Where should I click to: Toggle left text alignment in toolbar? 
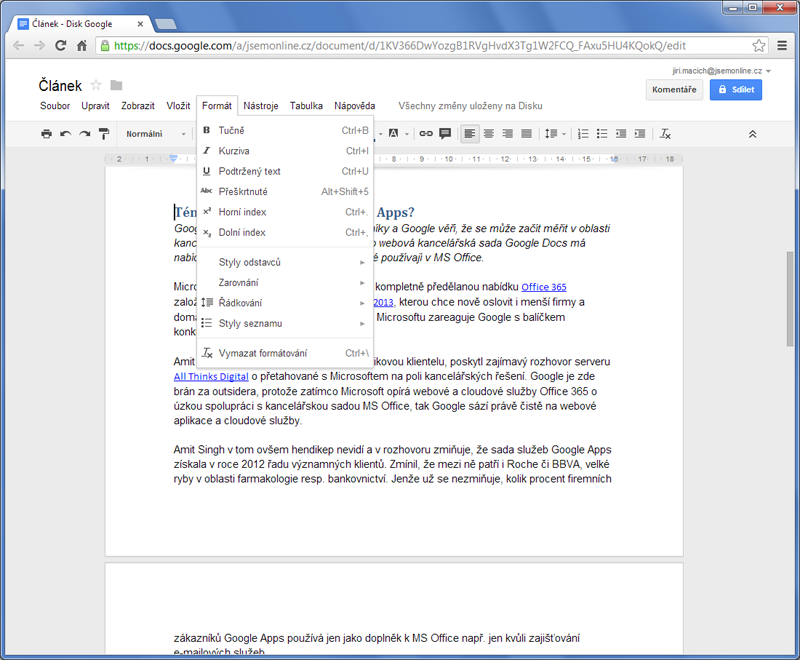click(470, 134)
